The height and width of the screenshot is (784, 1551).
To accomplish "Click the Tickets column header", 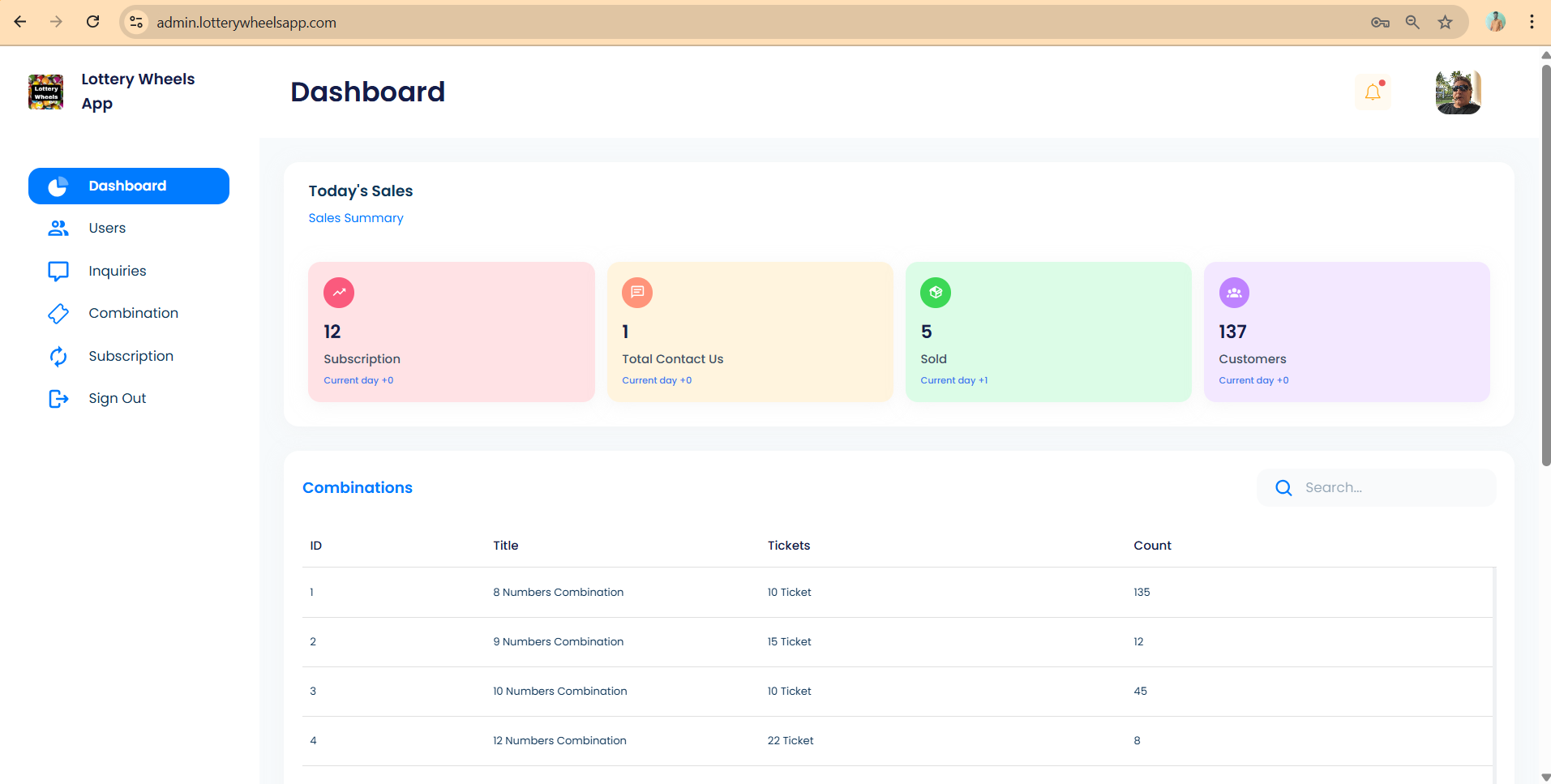I will pos(789,546).
